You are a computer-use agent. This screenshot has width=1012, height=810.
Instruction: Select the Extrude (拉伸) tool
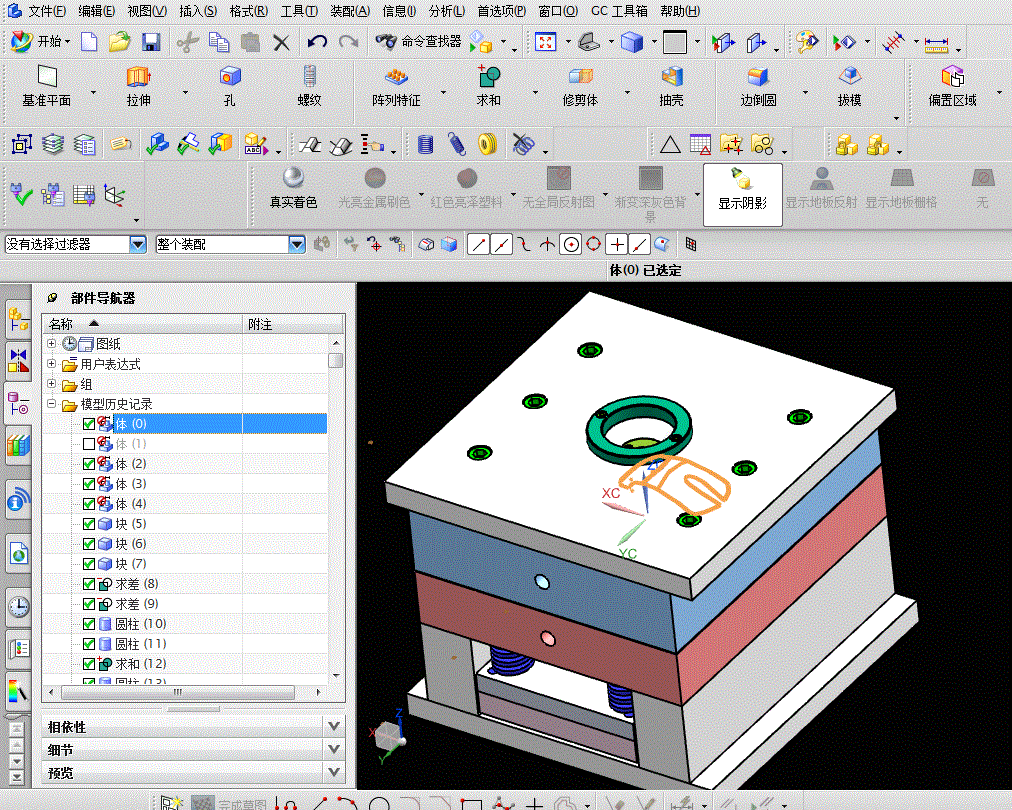138,85
